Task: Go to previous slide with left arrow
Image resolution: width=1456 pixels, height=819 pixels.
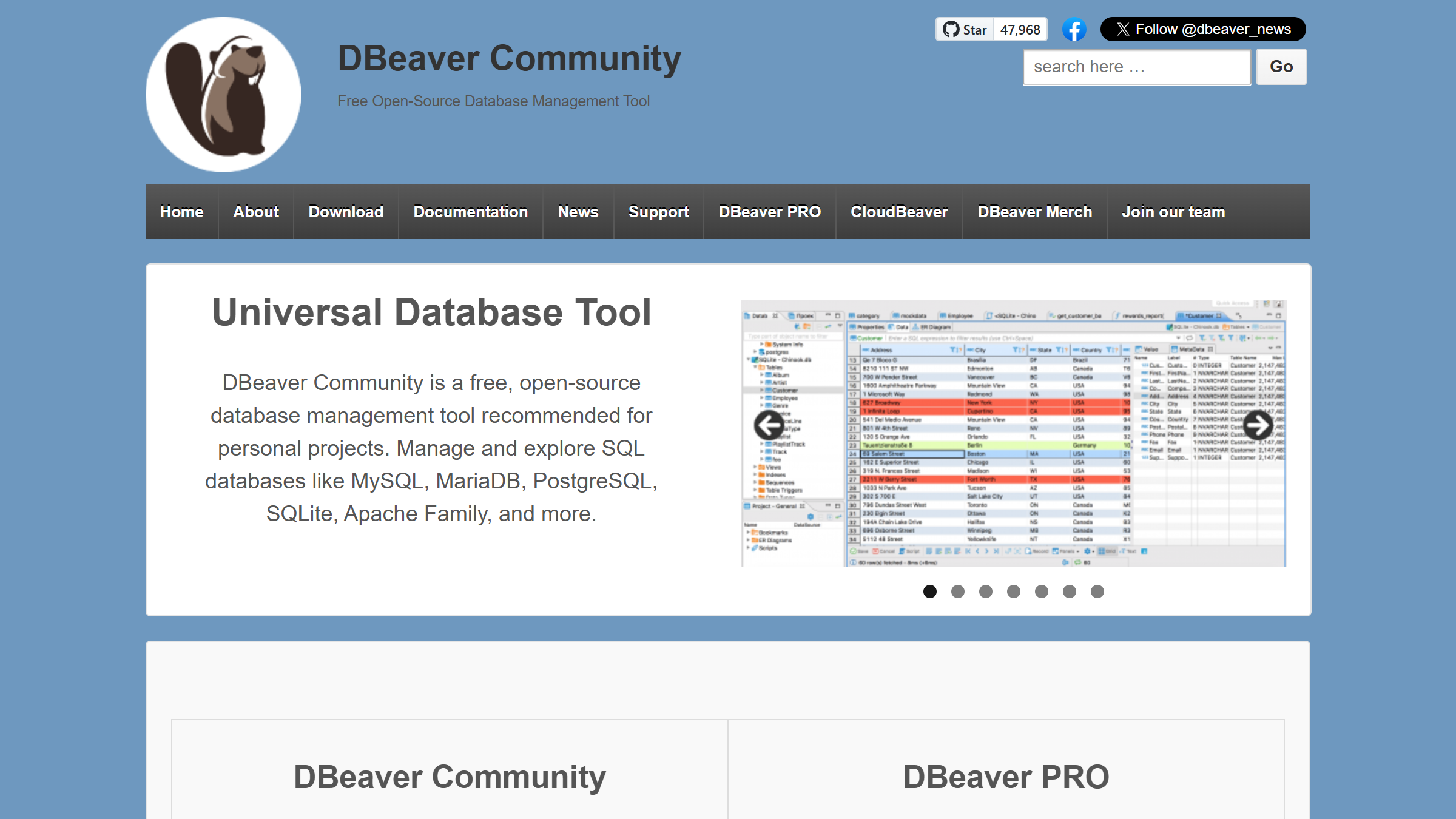Action: point(769,425)
